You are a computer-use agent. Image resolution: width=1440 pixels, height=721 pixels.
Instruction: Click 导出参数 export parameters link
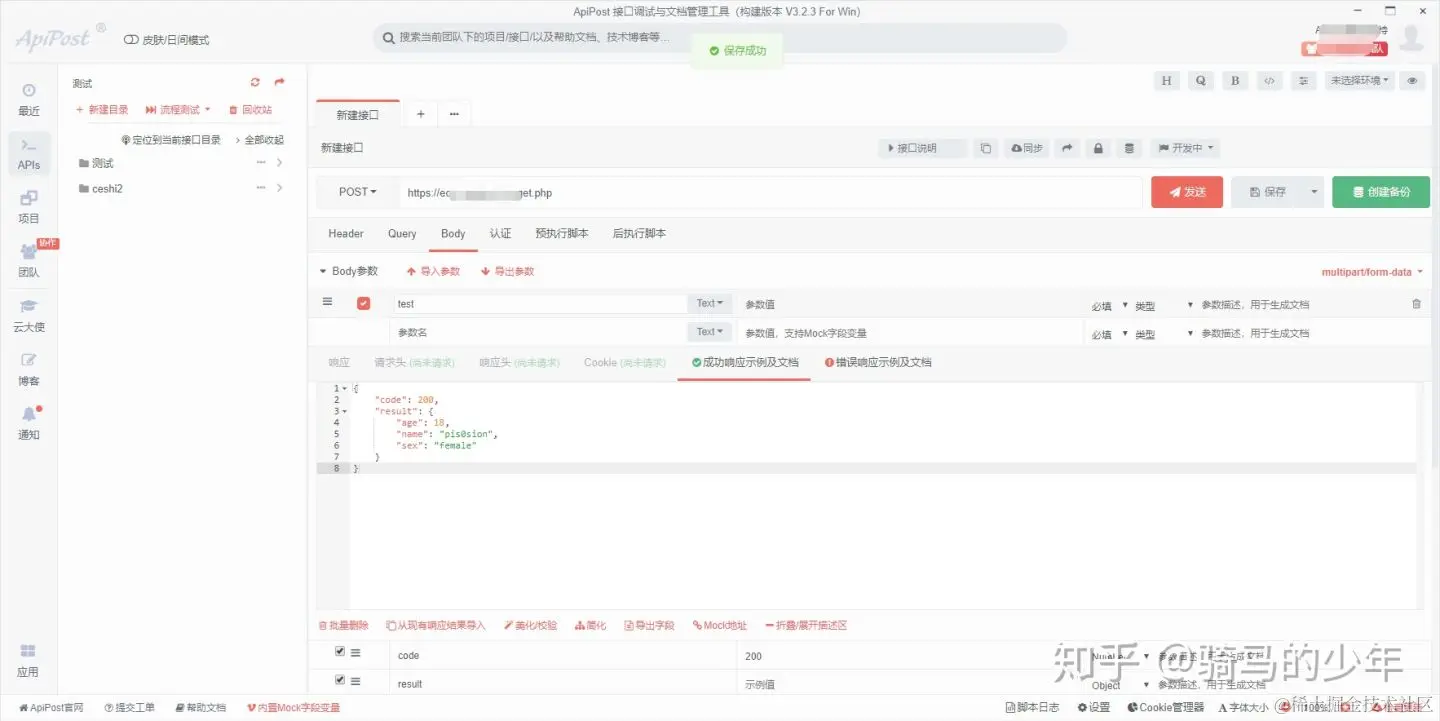tap(507, 271)
